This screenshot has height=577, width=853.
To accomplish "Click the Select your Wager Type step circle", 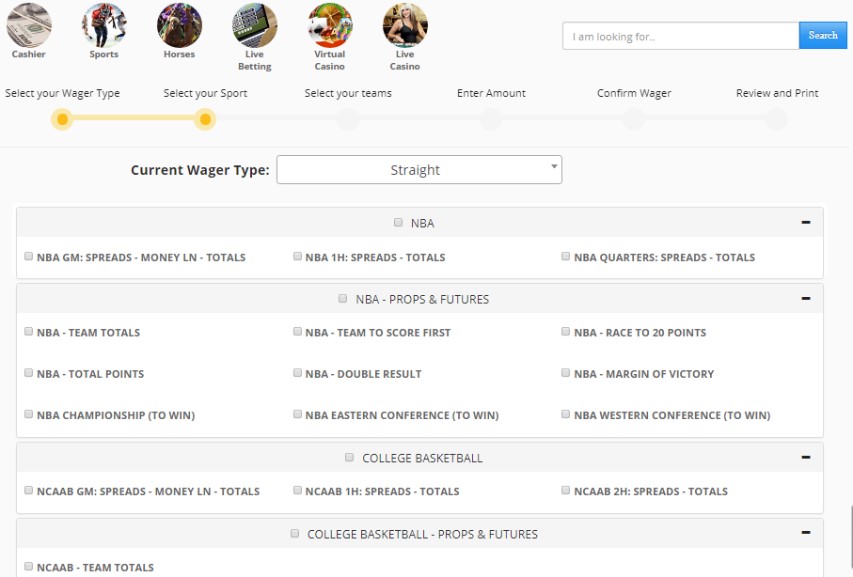I will coord(62,120).
